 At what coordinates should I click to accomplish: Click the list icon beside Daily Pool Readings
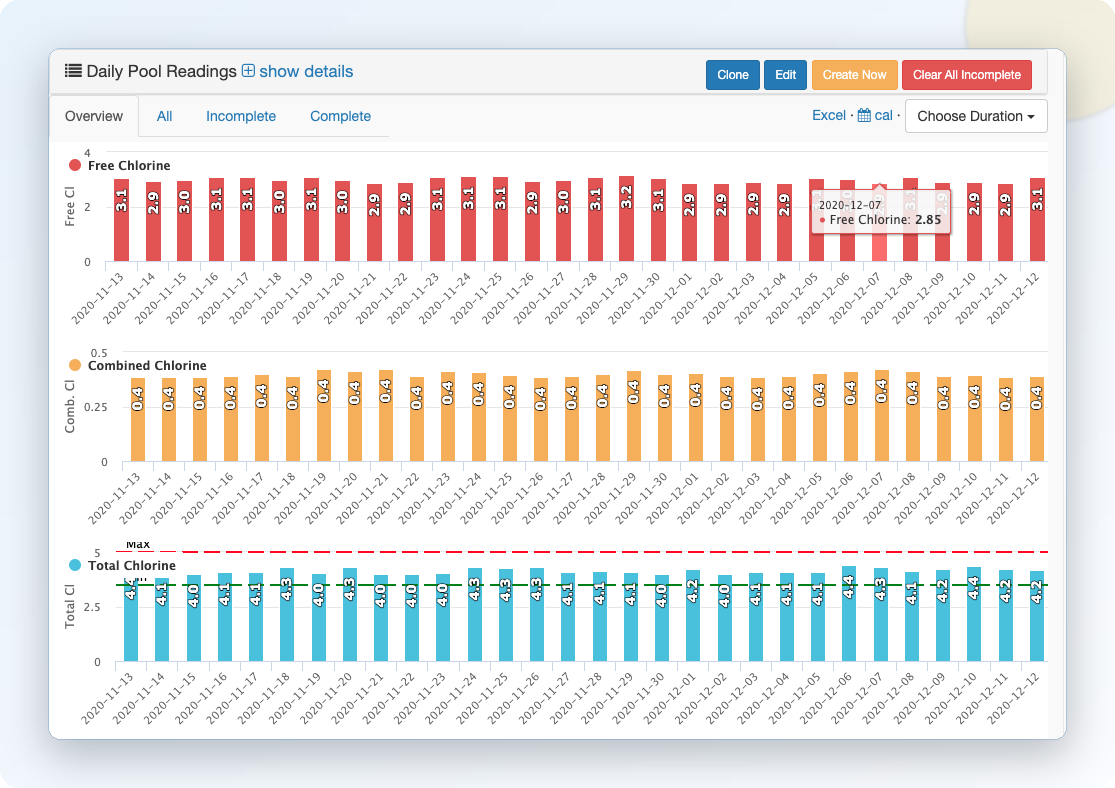73,71
